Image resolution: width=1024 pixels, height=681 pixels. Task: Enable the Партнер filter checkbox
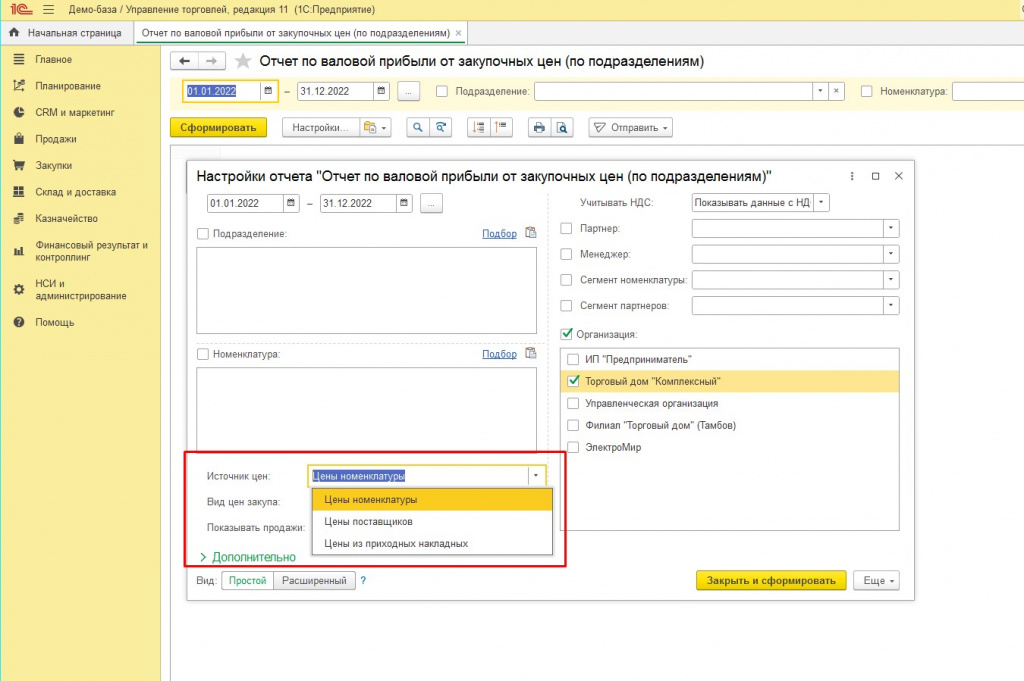(x=566, y=229)
